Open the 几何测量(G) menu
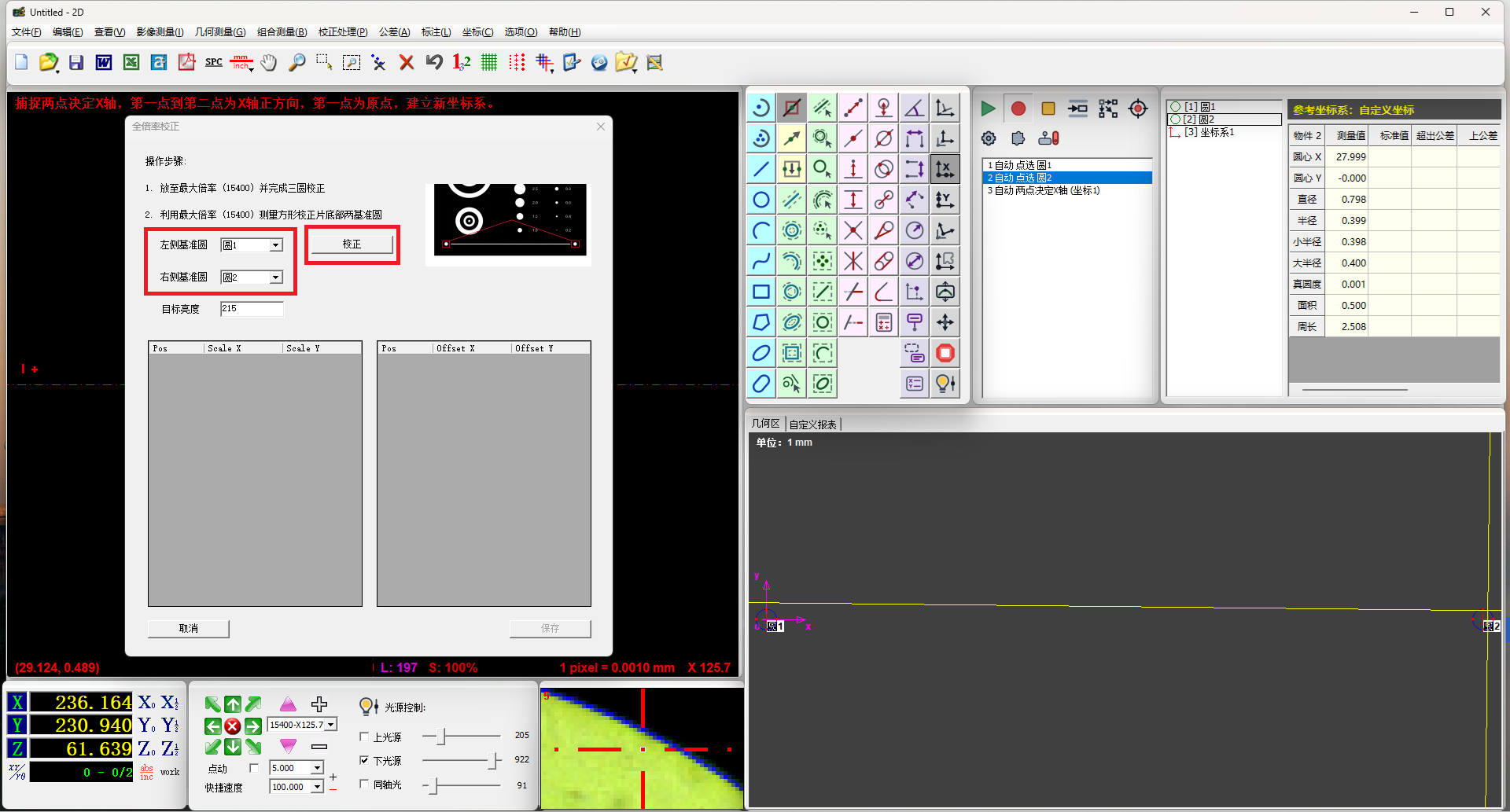This screenshot has width=1510, height=812. [220, 32]
